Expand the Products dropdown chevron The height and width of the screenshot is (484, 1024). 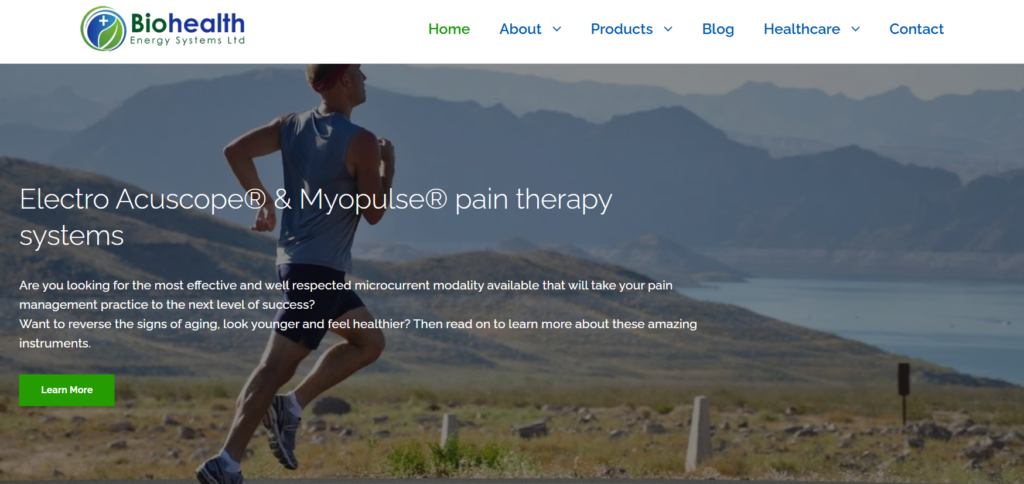[x=668, y=29]
